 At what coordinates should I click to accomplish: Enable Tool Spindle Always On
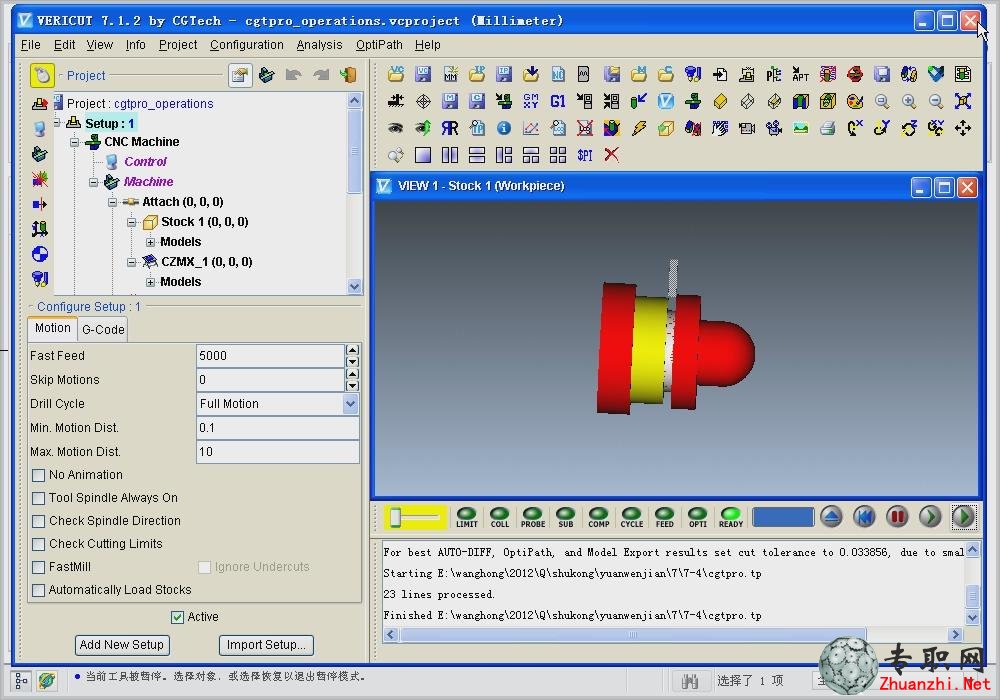pyautogui.click(x=38, y=498)
